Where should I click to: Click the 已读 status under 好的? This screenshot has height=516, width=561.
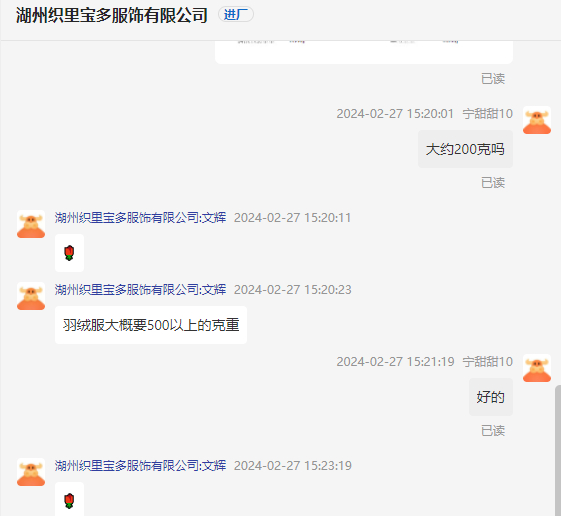(x=493, y=430)
